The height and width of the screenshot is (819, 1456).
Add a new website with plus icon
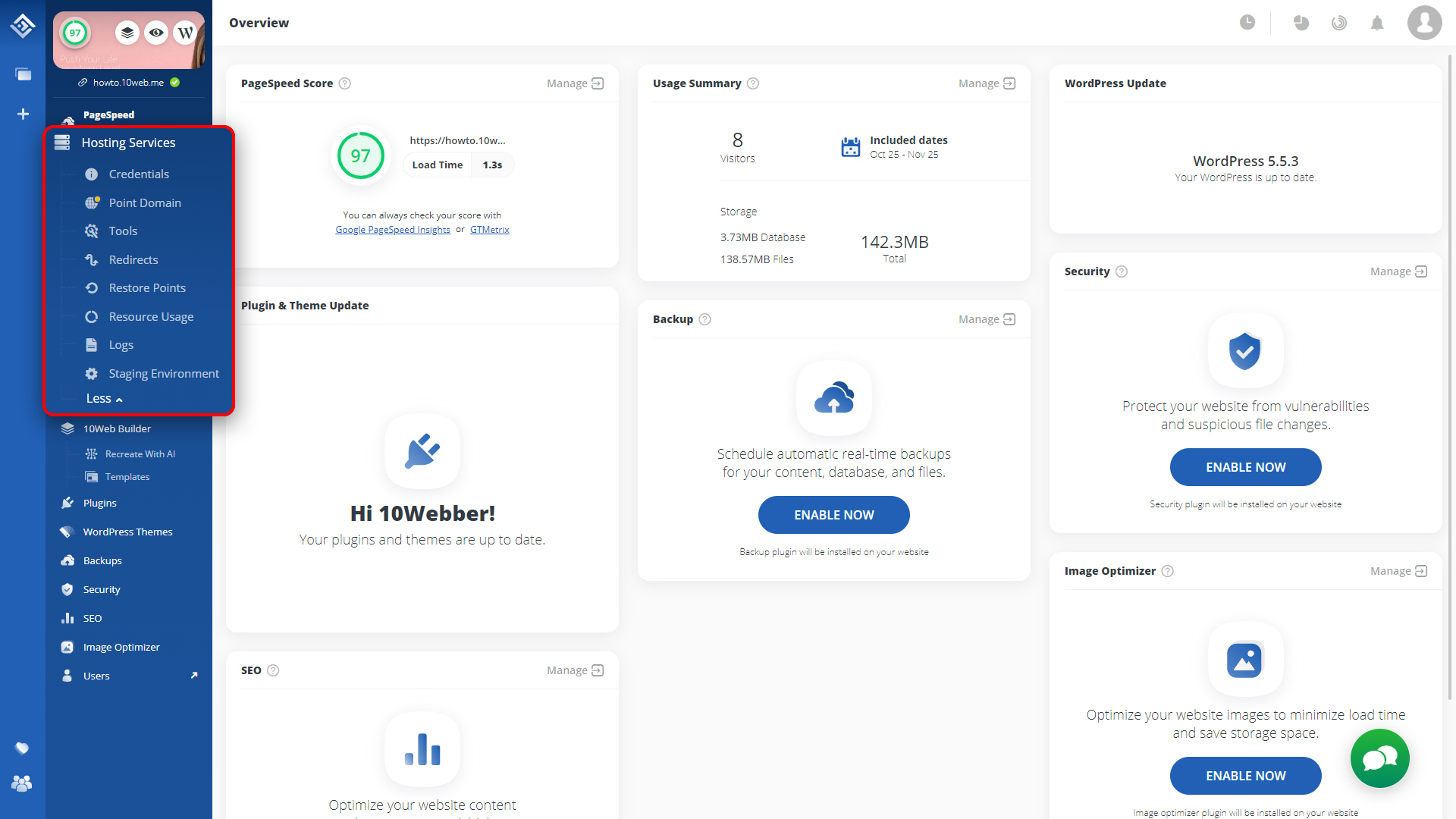coord(23,114)
